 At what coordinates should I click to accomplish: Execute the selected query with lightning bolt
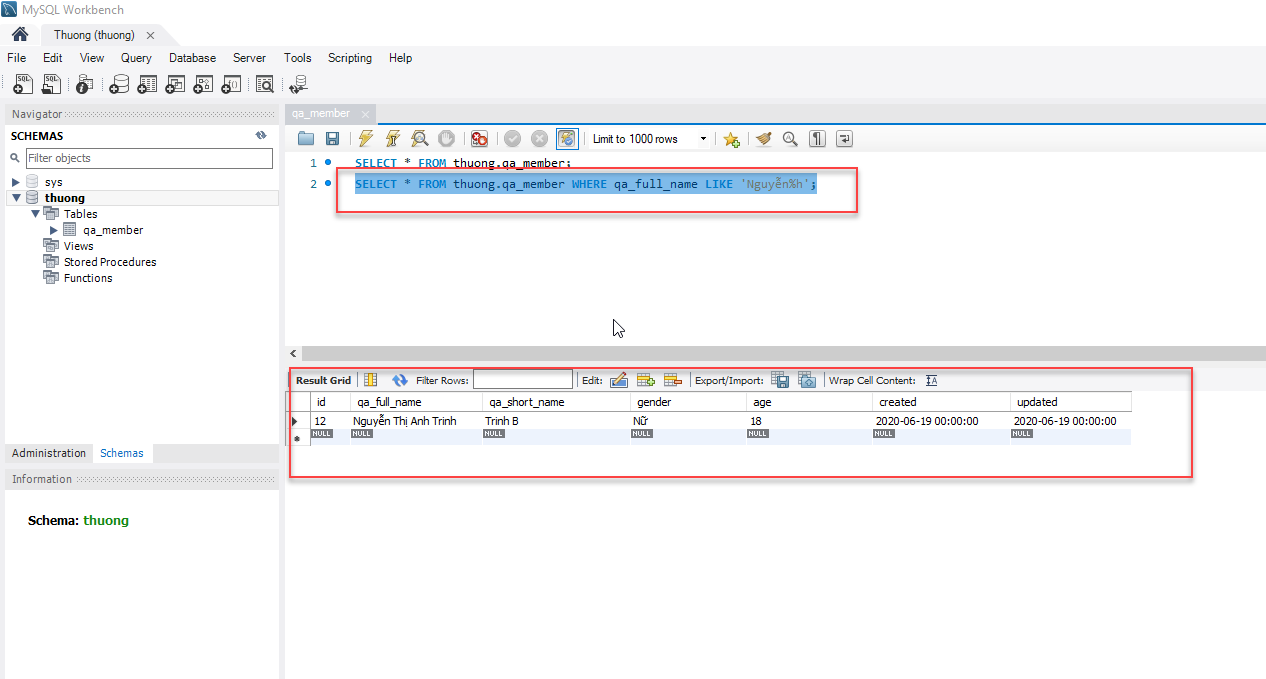[366, 139]
